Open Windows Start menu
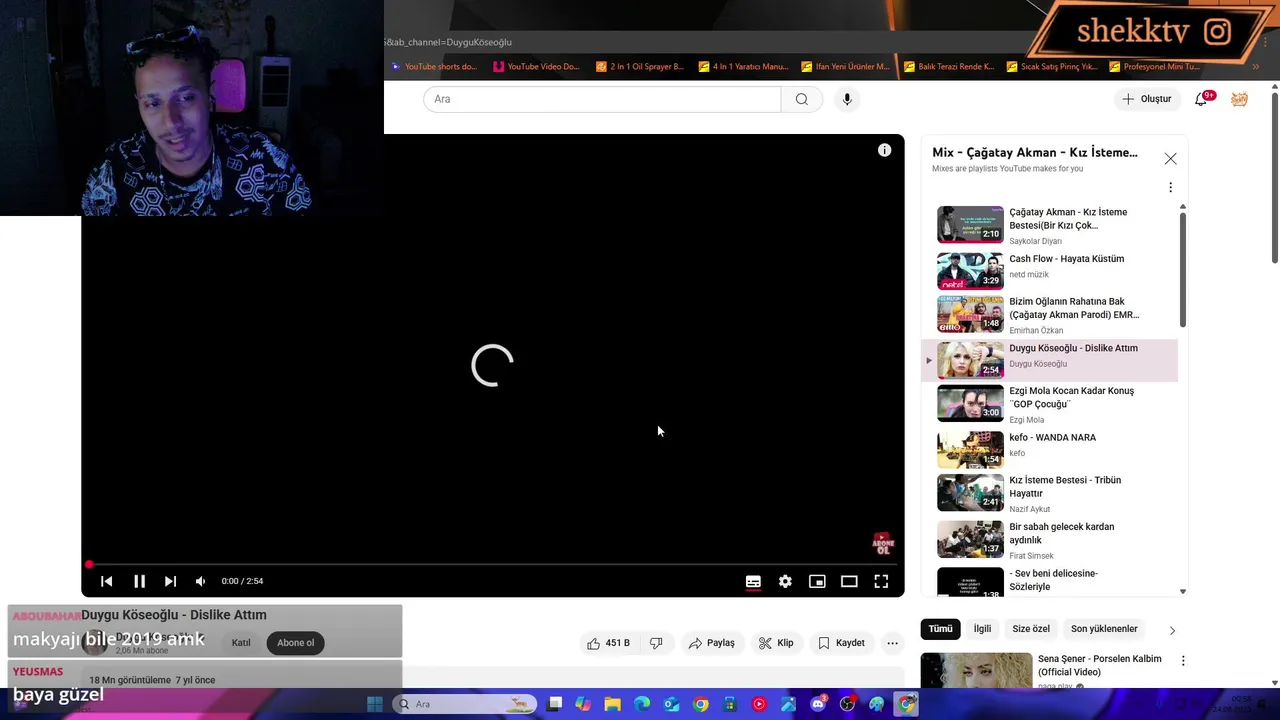This screenshot has height=720, width=1280. coord(375,704)
